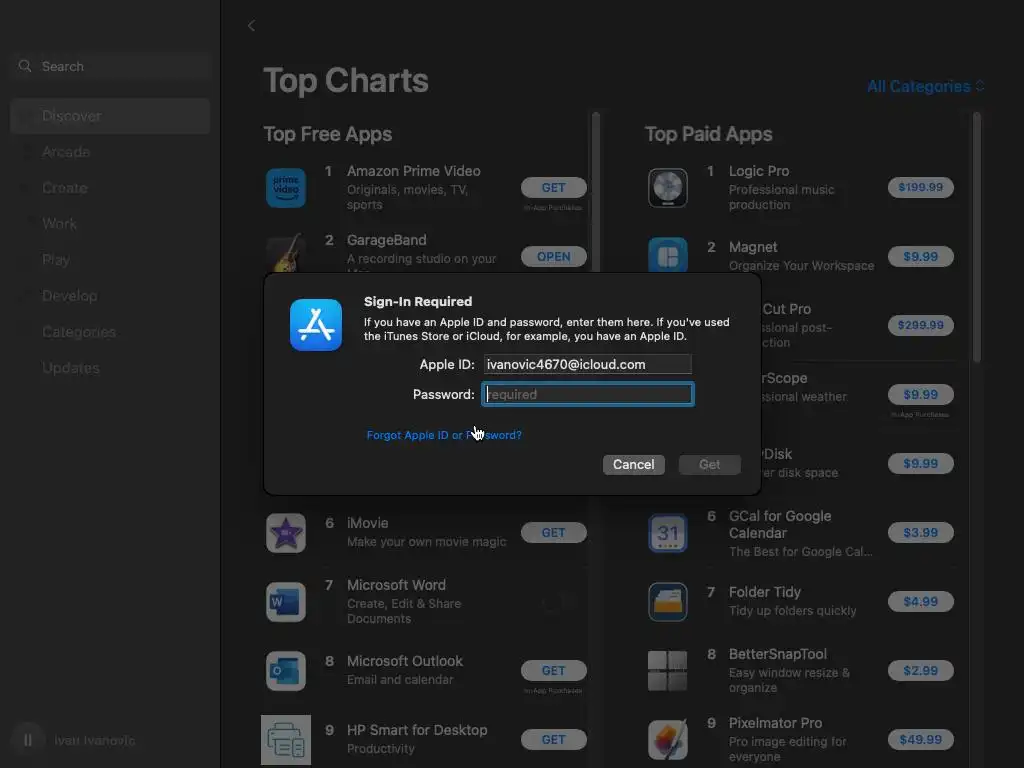The height and width of the screenshot is (768, 1024).
Task: Click the GarageBand guitar icon
Action: (x=286, y=253)
